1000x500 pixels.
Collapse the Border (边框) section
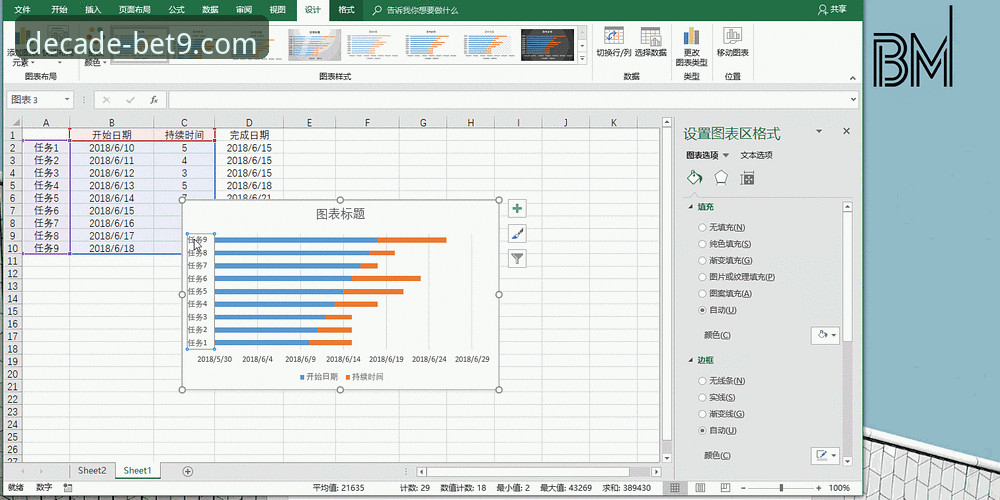pos(691,360)
